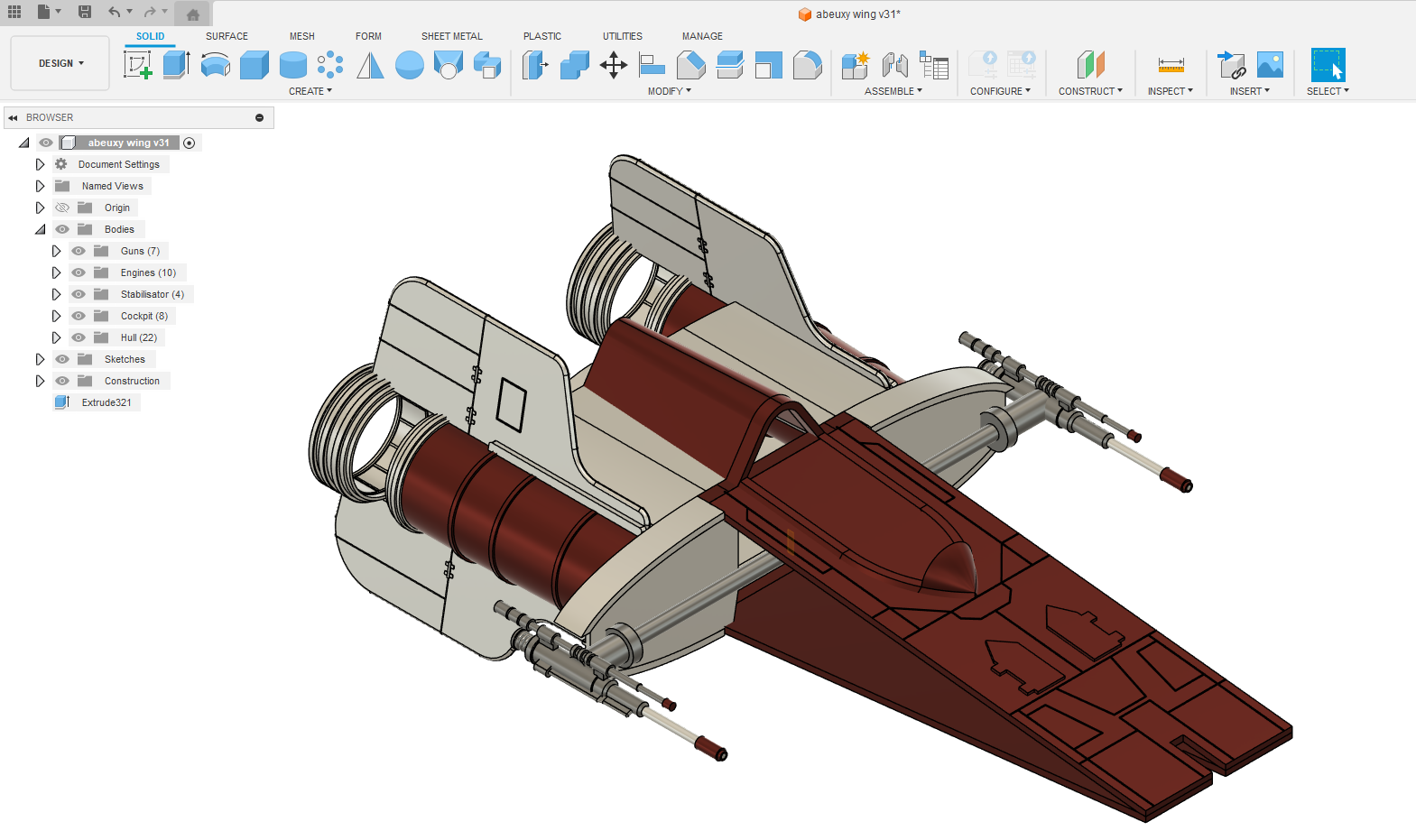Expand the Engines (10) group

[56, 272]
